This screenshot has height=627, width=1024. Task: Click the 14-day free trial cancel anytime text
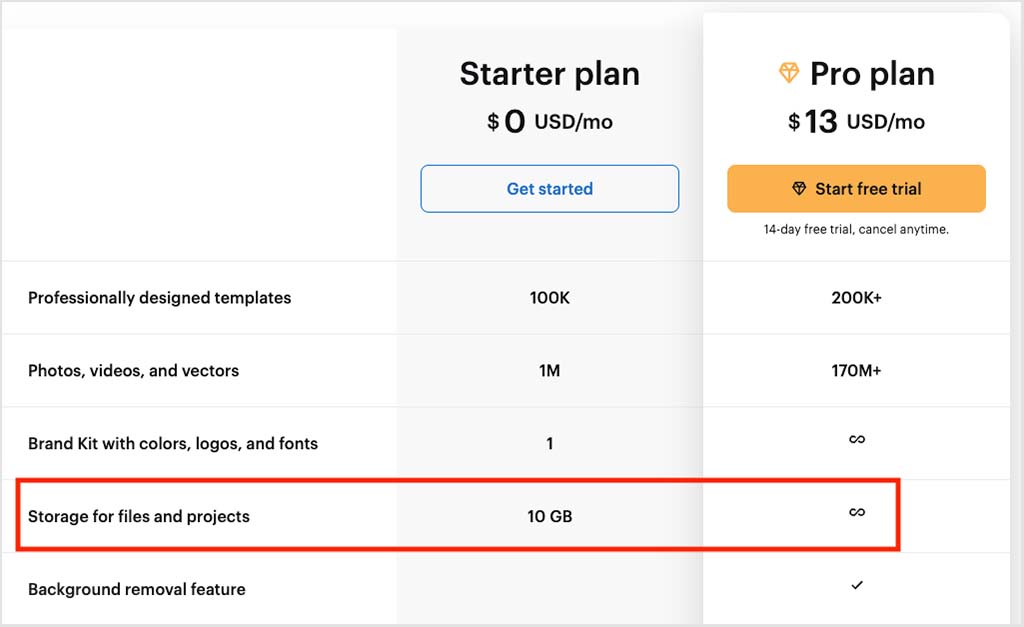(x=856, y=229)
